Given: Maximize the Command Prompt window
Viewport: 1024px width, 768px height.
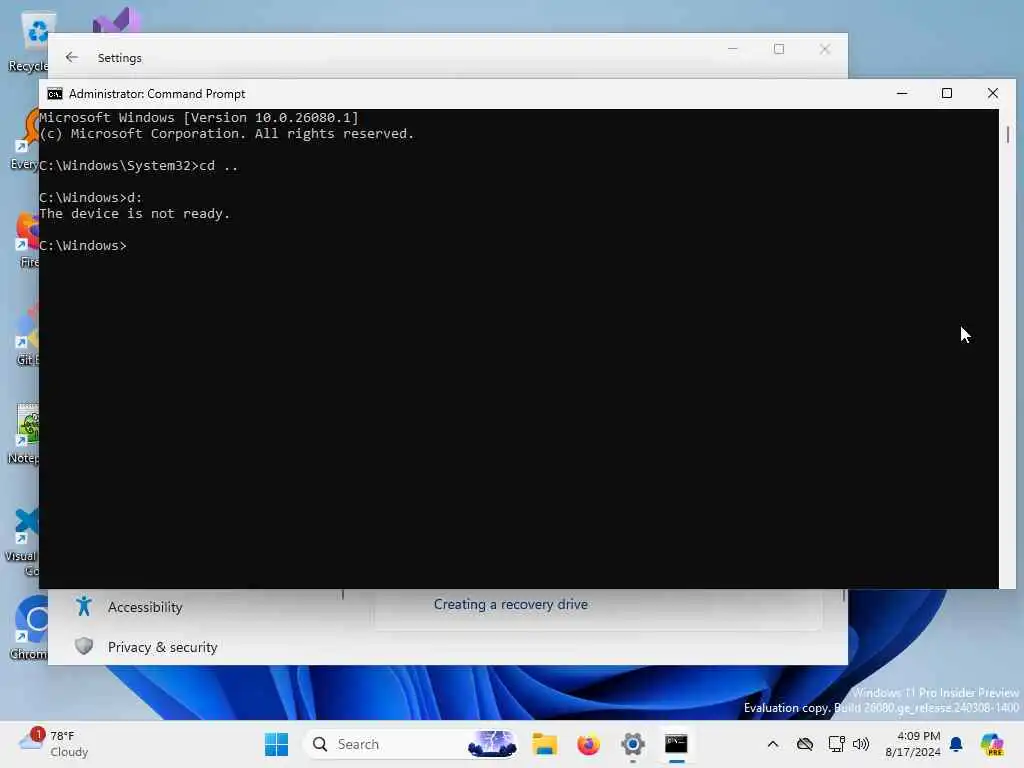Looking at the screenshot, I should (x=947, y=93).
